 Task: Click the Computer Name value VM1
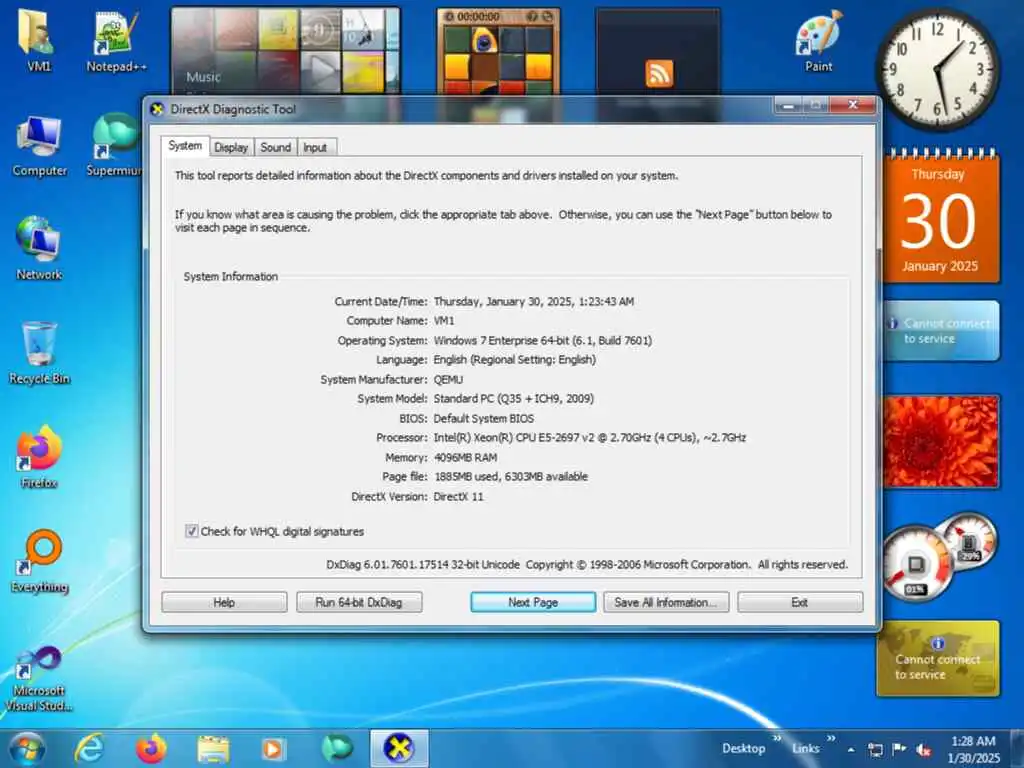tap(444, 321)
